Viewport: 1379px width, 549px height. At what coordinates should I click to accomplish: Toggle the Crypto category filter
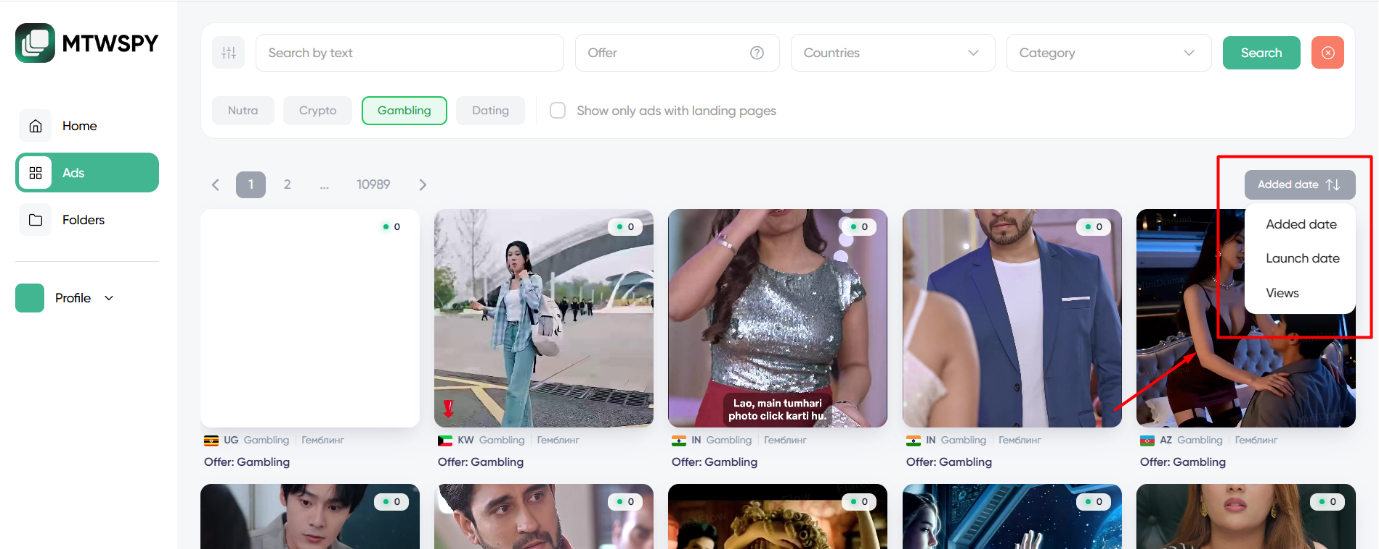317,111
